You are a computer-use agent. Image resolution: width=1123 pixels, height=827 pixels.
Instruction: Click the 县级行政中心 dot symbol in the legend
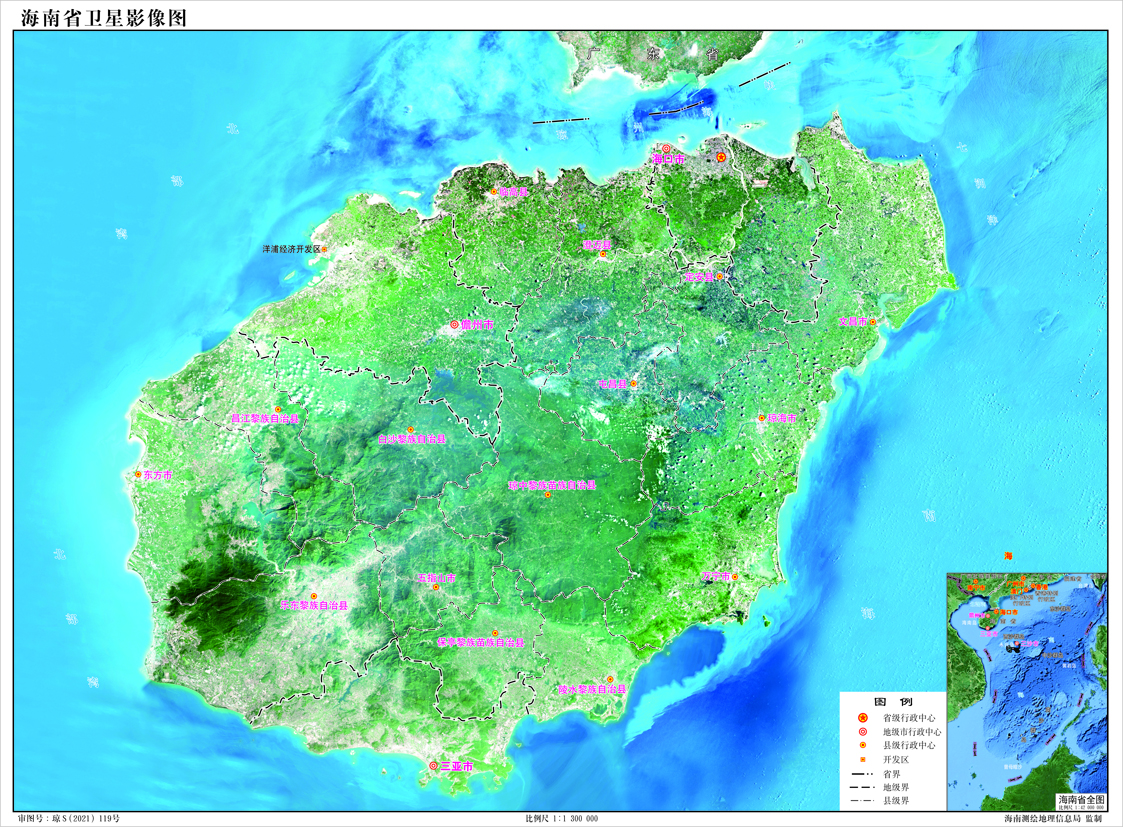pos(862,745)
